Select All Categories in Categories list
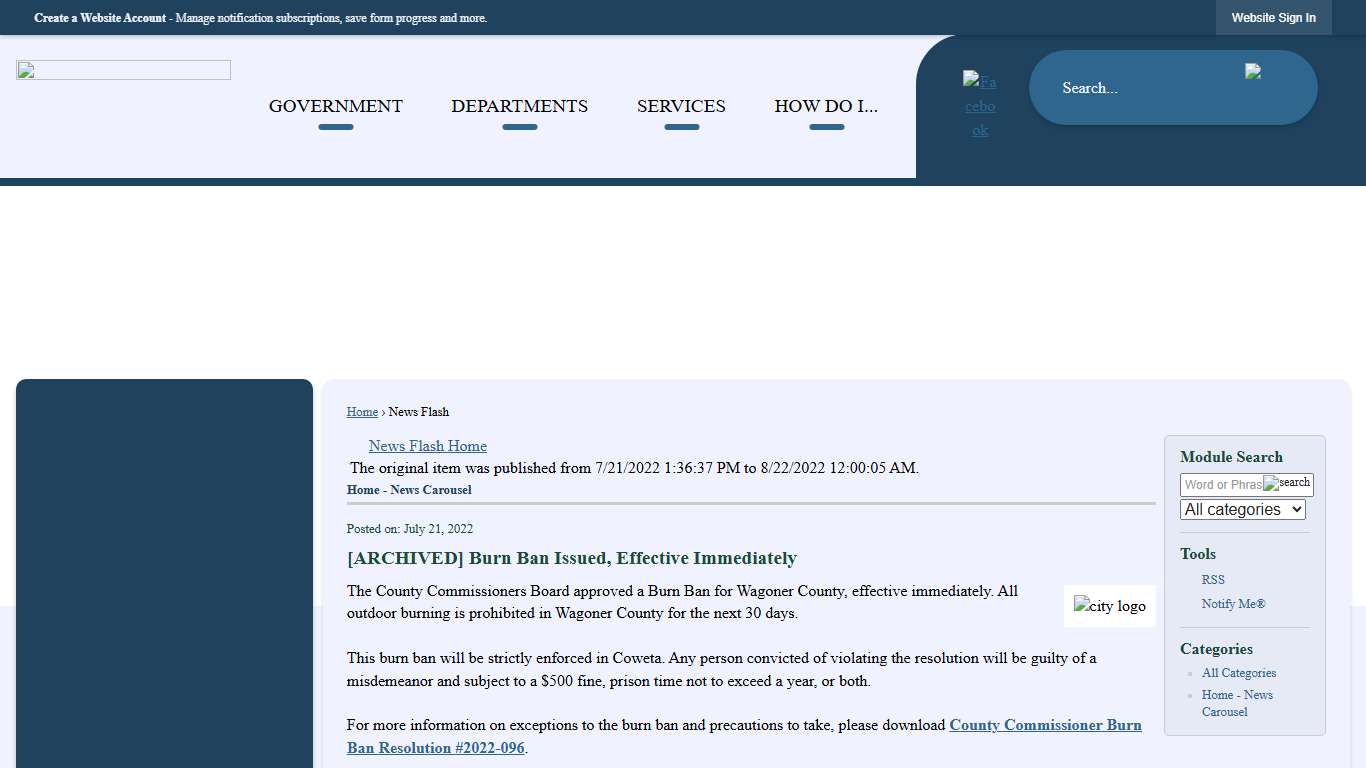This screenshot has height=768, width=1366. (1238, 673)
